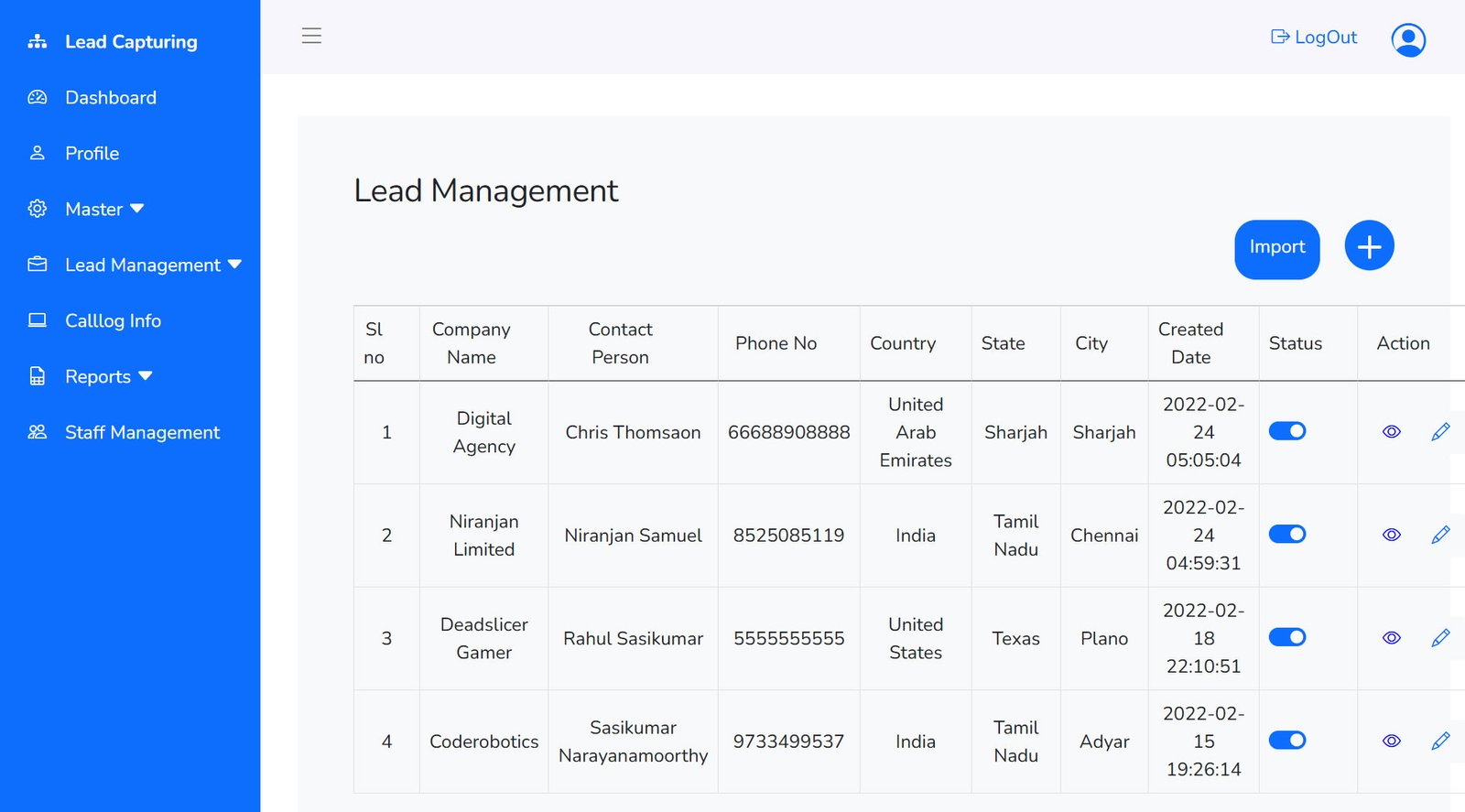
Task: Click phone number 66688908888
Action: (x=788, y=432)
